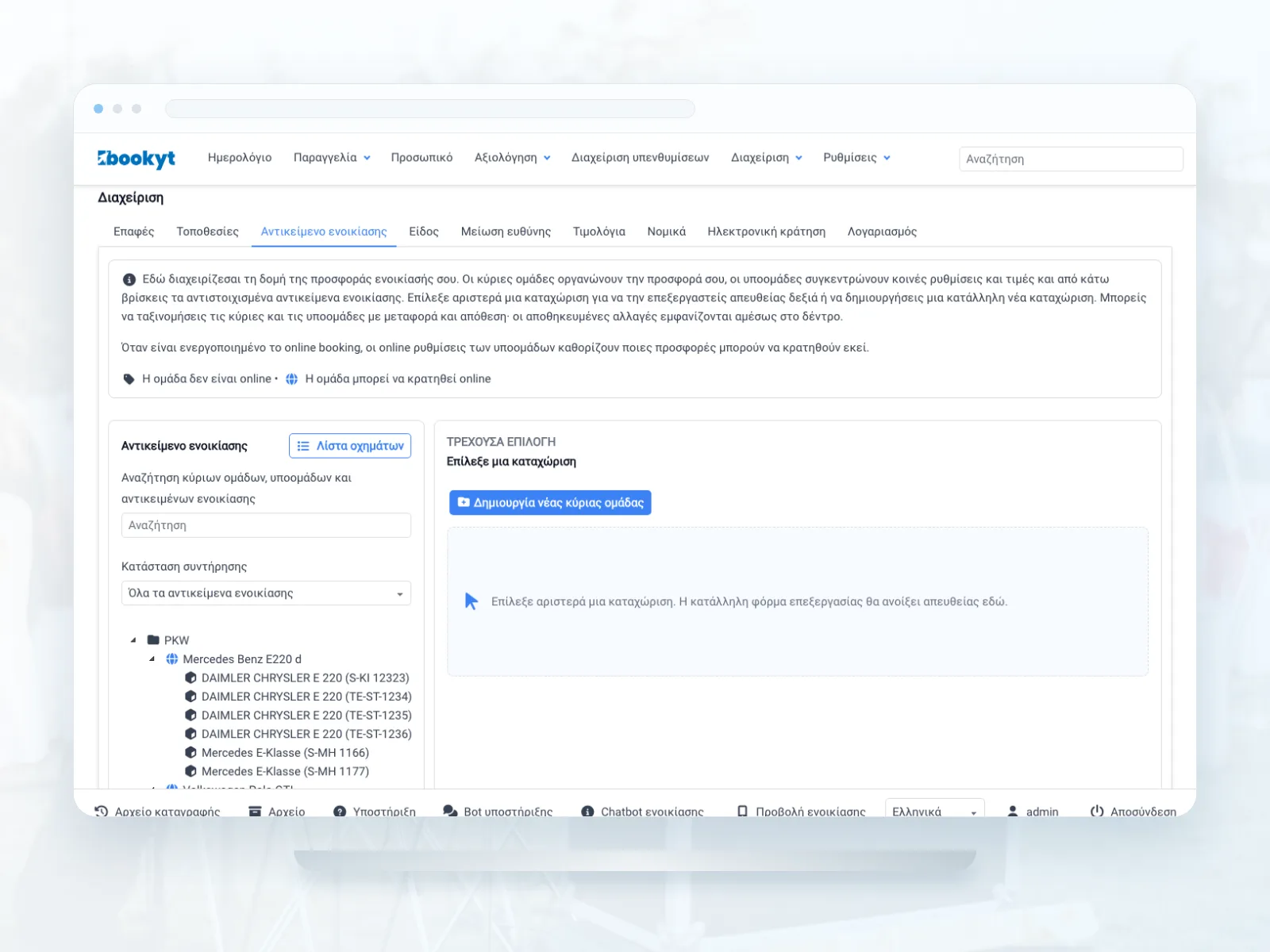Click the history icon beside Αρχείο καταγραφής
The height and width of the screenshot is (952, 1270).
[x=102, y=812]
